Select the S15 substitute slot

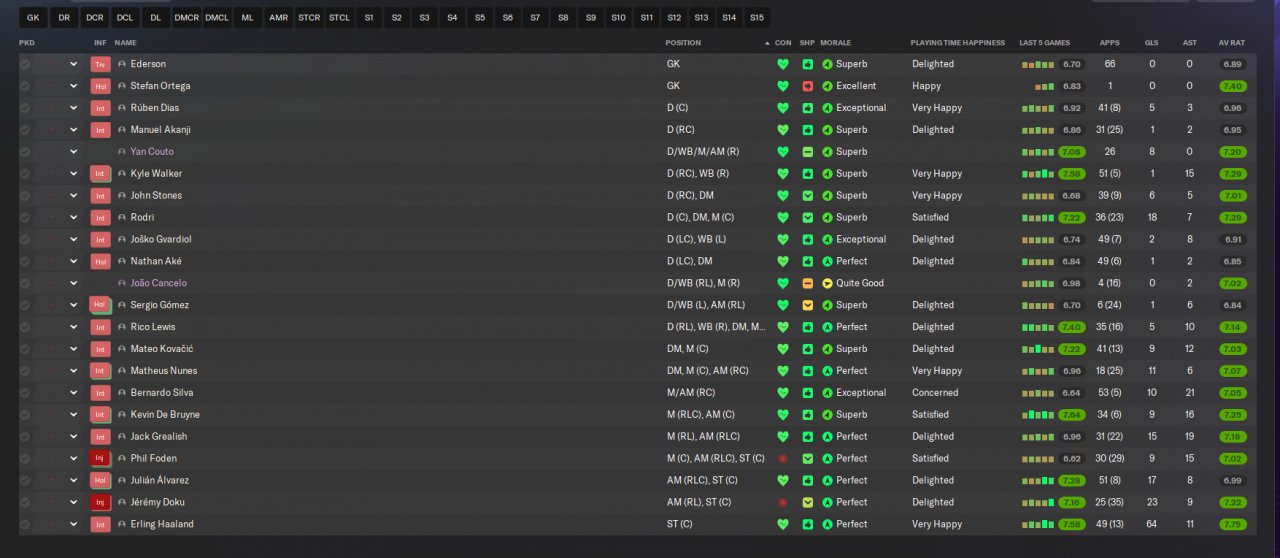click(756, 18)
